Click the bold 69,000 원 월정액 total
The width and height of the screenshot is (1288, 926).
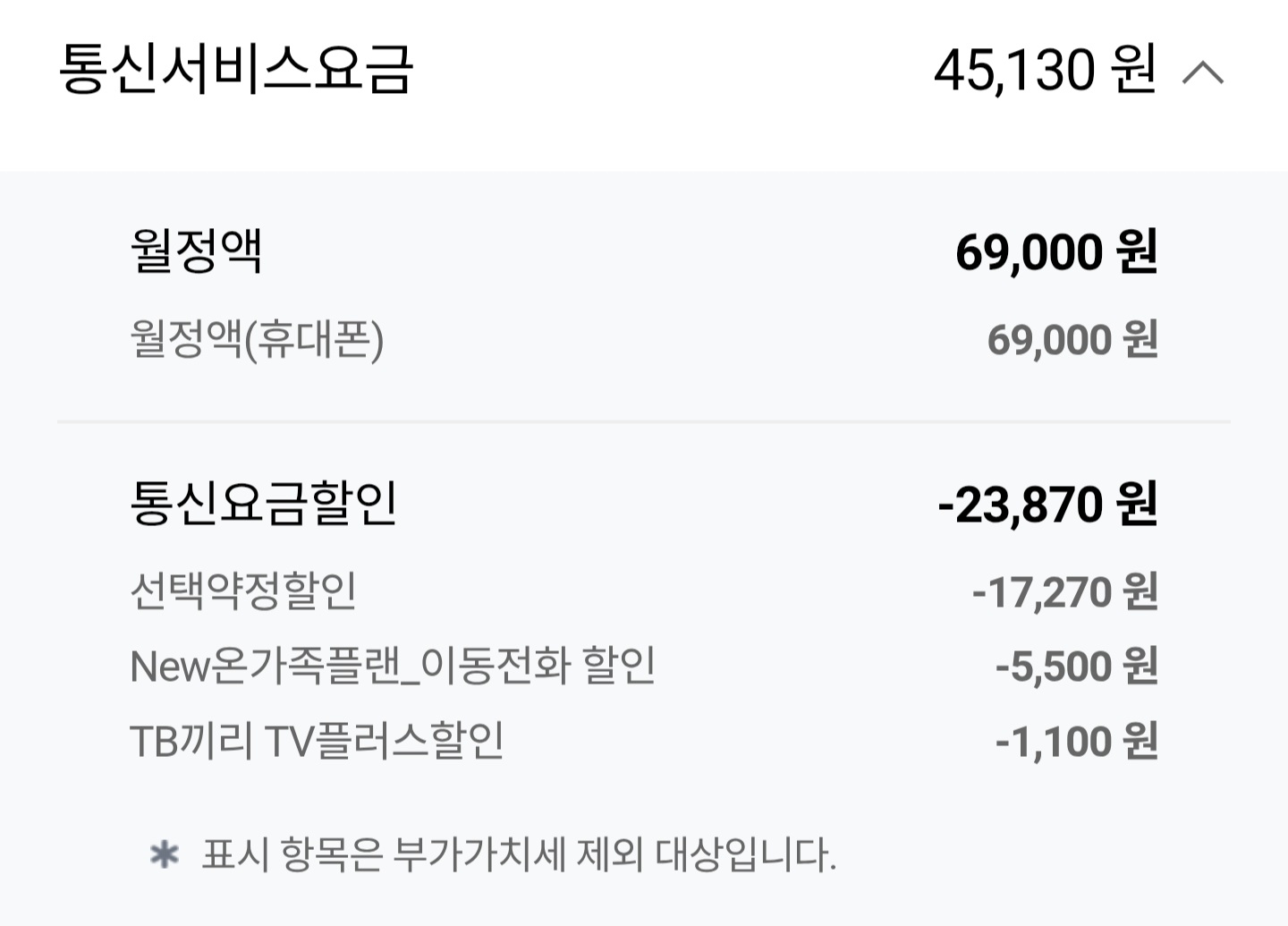tap(1056, 252)
